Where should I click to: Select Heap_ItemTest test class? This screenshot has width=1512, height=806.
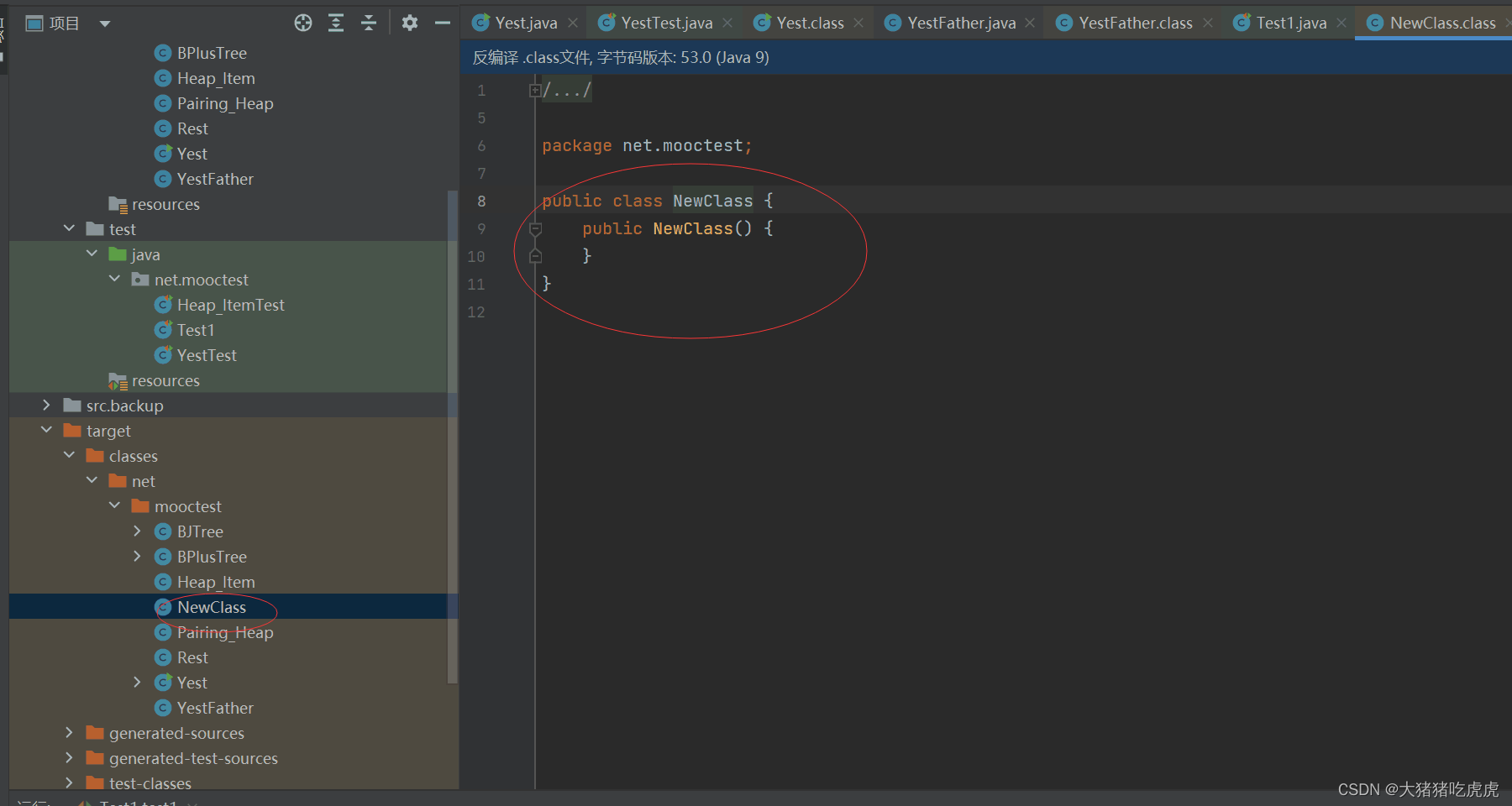(230, 305)
